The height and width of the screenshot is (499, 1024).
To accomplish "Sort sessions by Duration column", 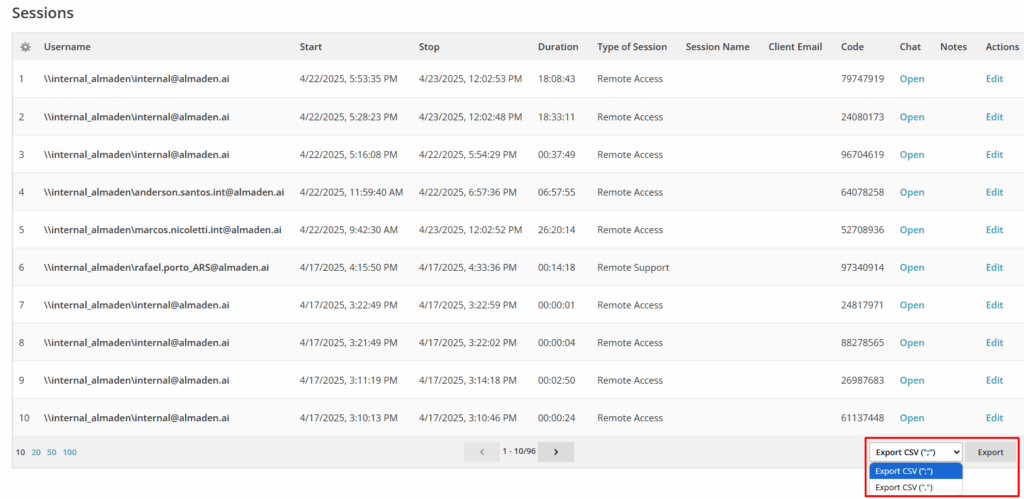I will pyautogui.click(x=557, y=47).
